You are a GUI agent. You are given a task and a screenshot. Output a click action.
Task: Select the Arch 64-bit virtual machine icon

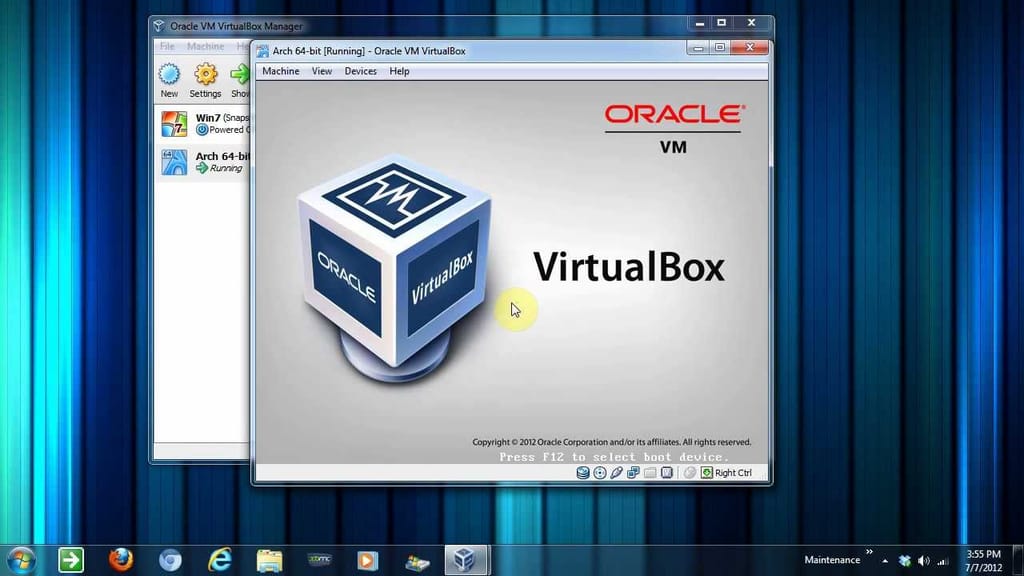pyautogui.click(x=174, y=162)
